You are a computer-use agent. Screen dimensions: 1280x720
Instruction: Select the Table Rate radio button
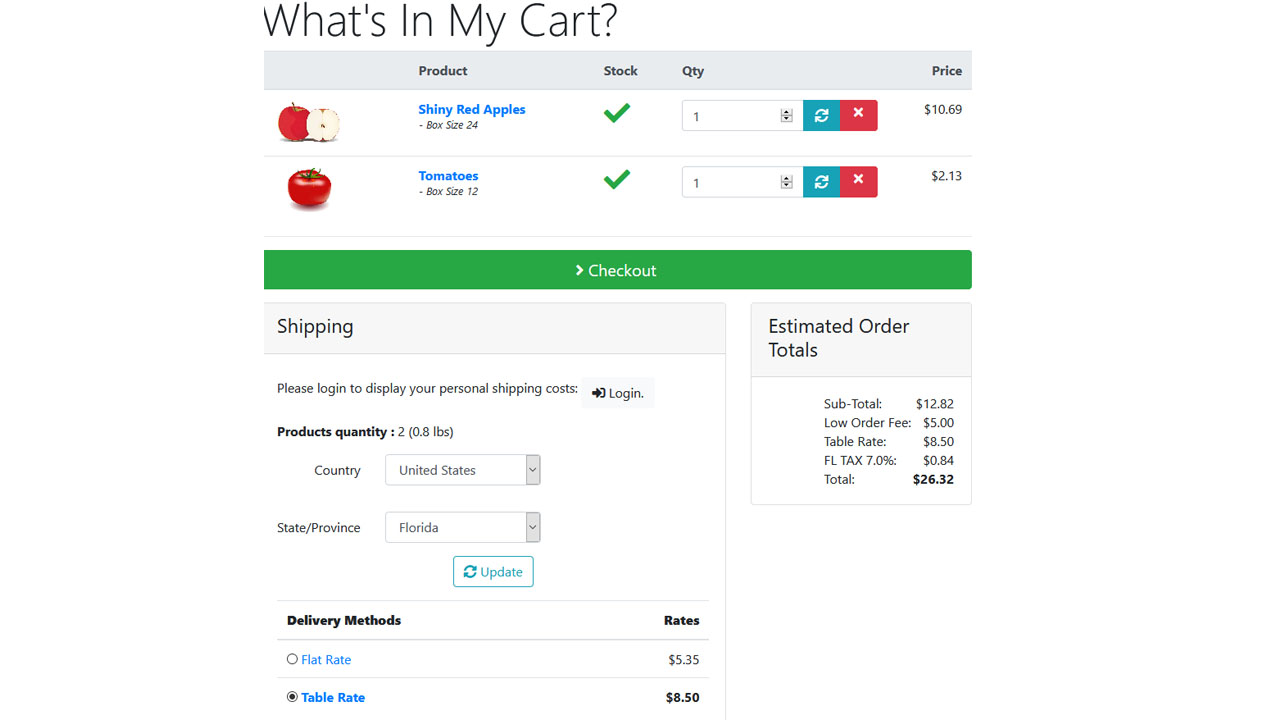292,697
